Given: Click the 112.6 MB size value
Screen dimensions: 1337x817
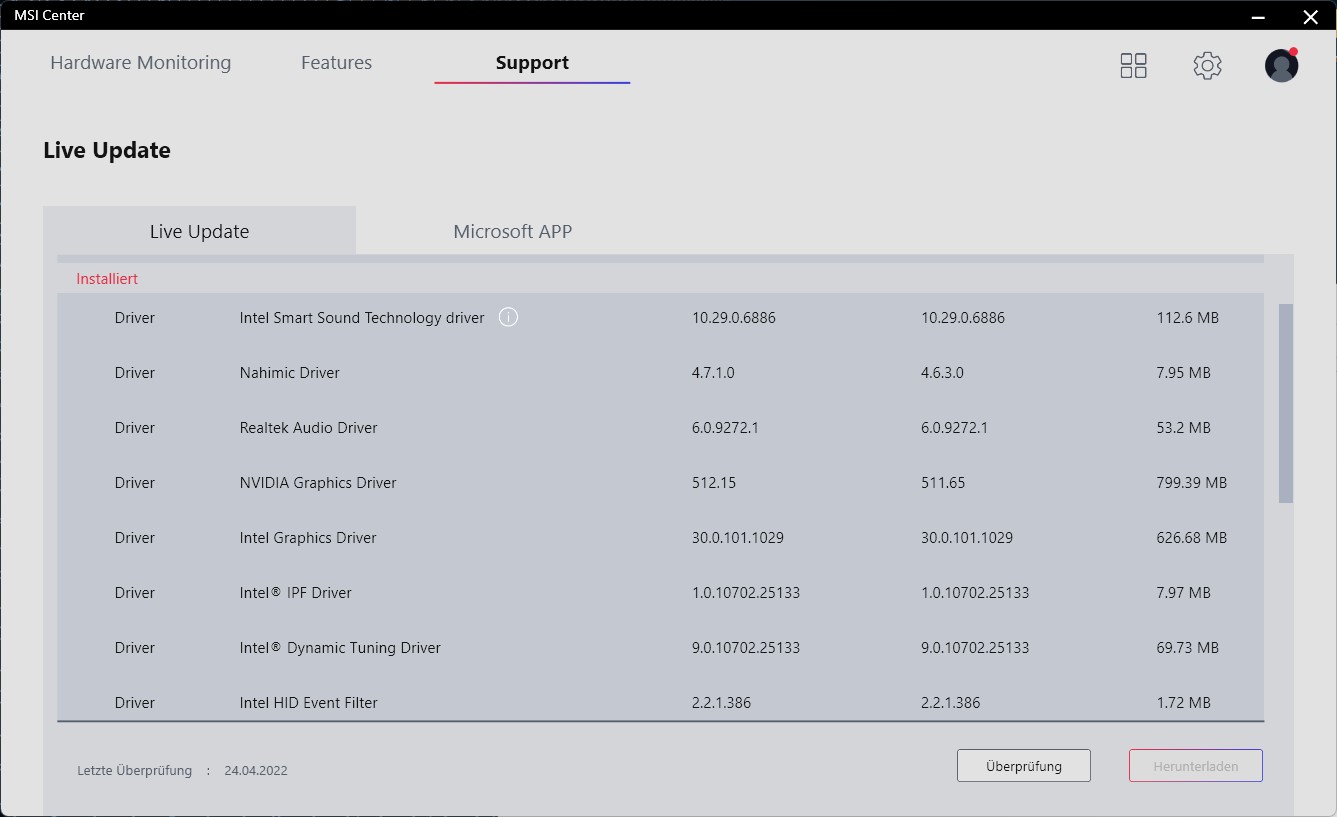Looking at the screenshot, I should coord(1188,318).
